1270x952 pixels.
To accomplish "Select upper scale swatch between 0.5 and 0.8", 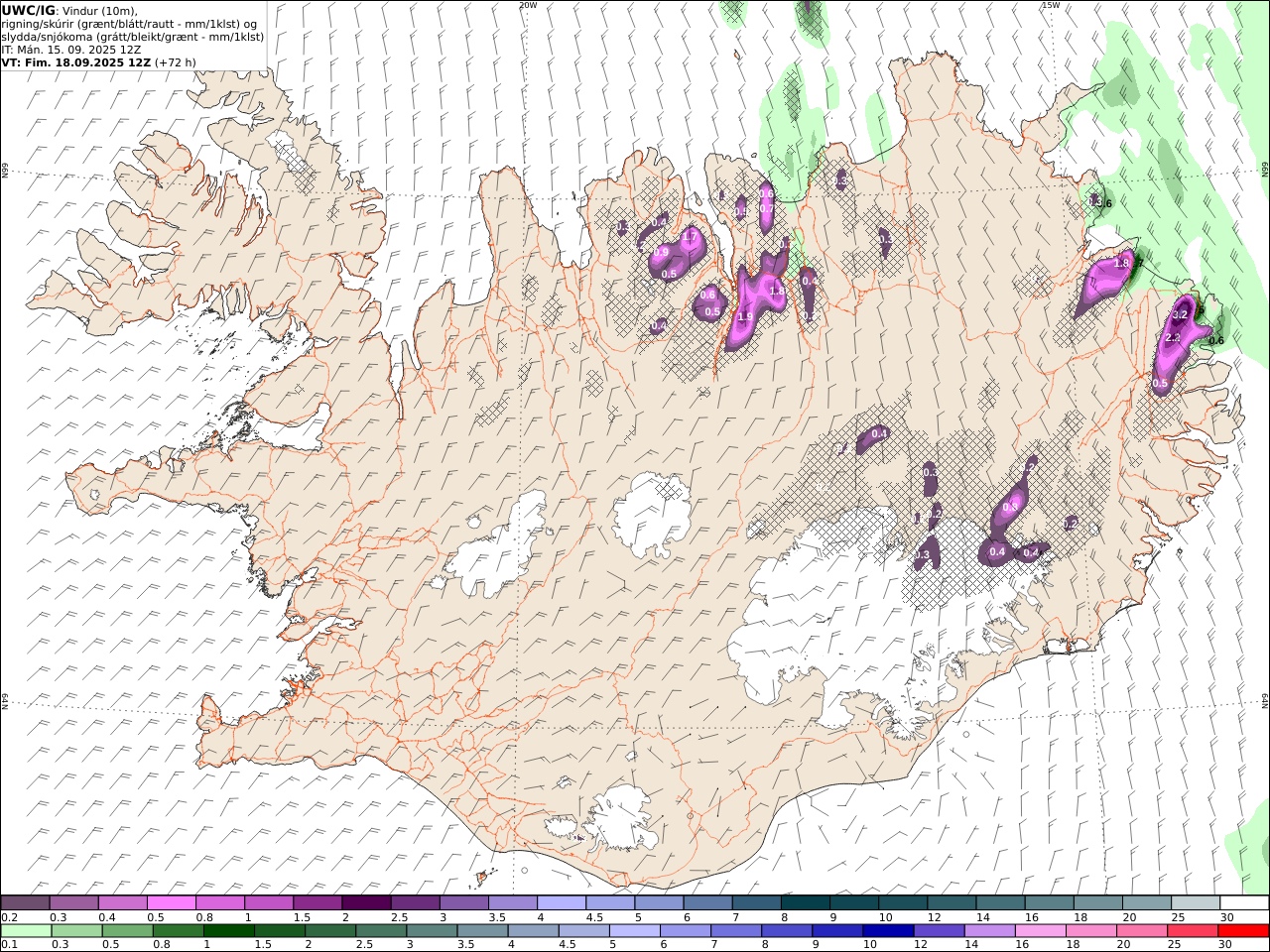I will pyautogui.click(x=171, y=903).
